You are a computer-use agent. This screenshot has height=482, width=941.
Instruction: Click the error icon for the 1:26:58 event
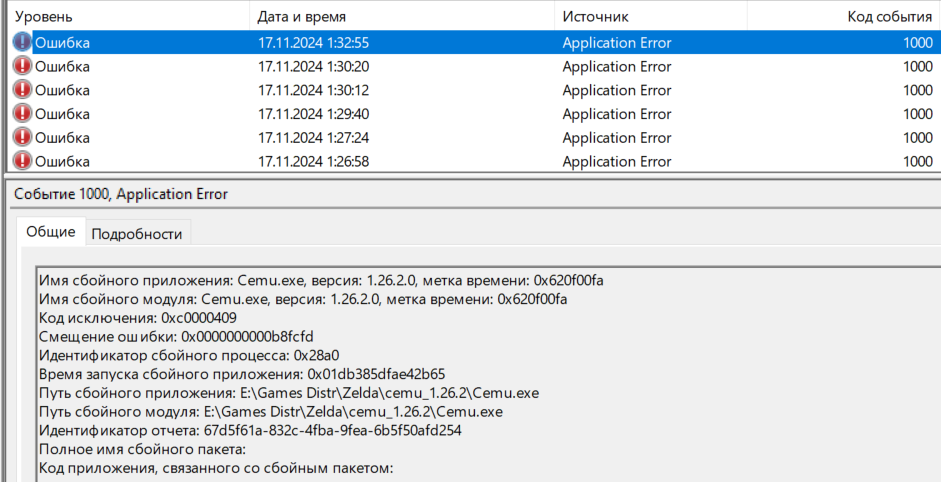click(x=22, y=161)
